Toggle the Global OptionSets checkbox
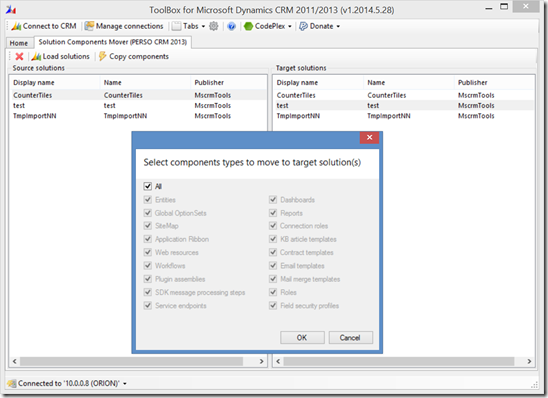The height and width of the screenshot is (398, 548). 147,213
